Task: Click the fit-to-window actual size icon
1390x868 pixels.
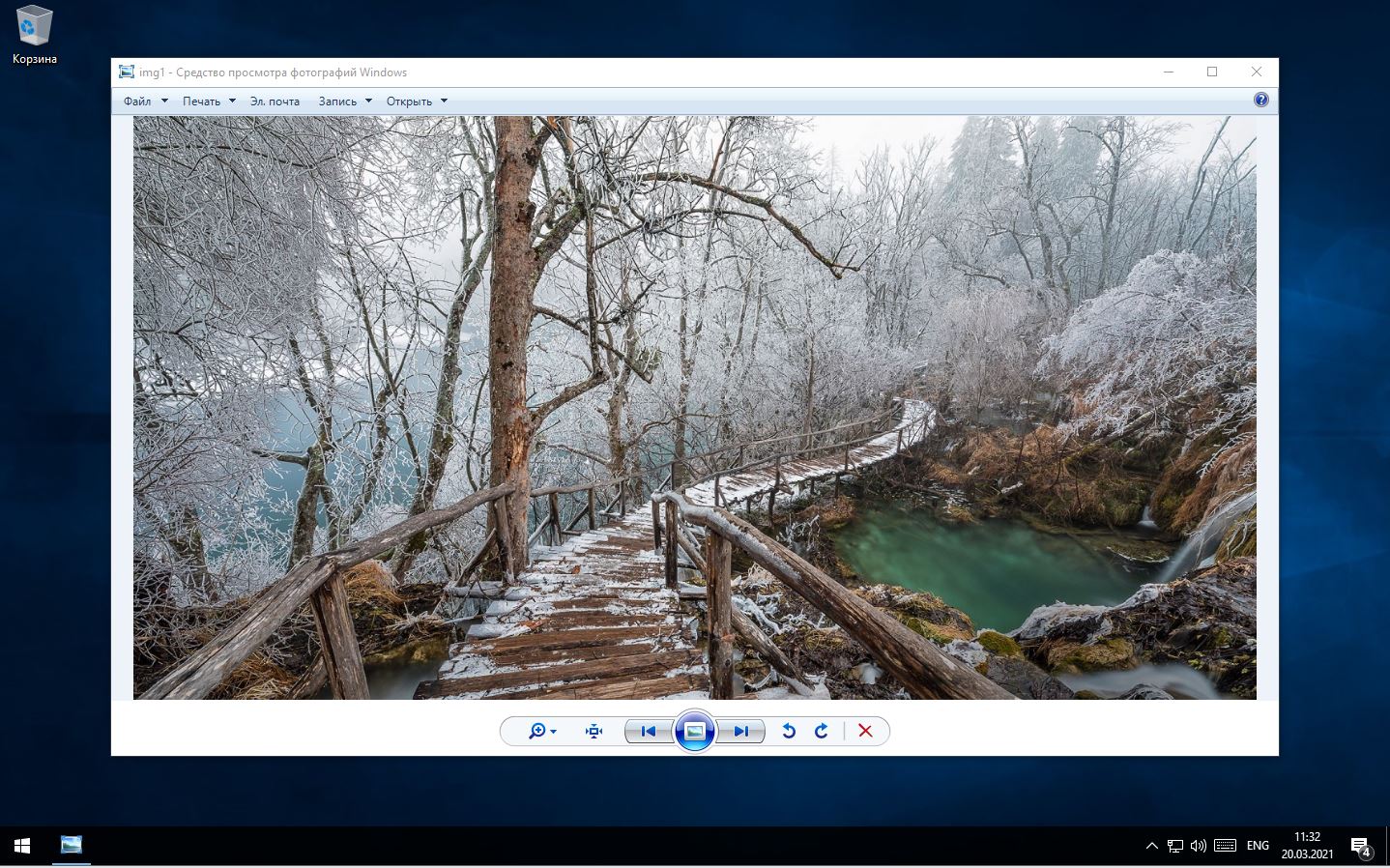Action: pos(594,731)
